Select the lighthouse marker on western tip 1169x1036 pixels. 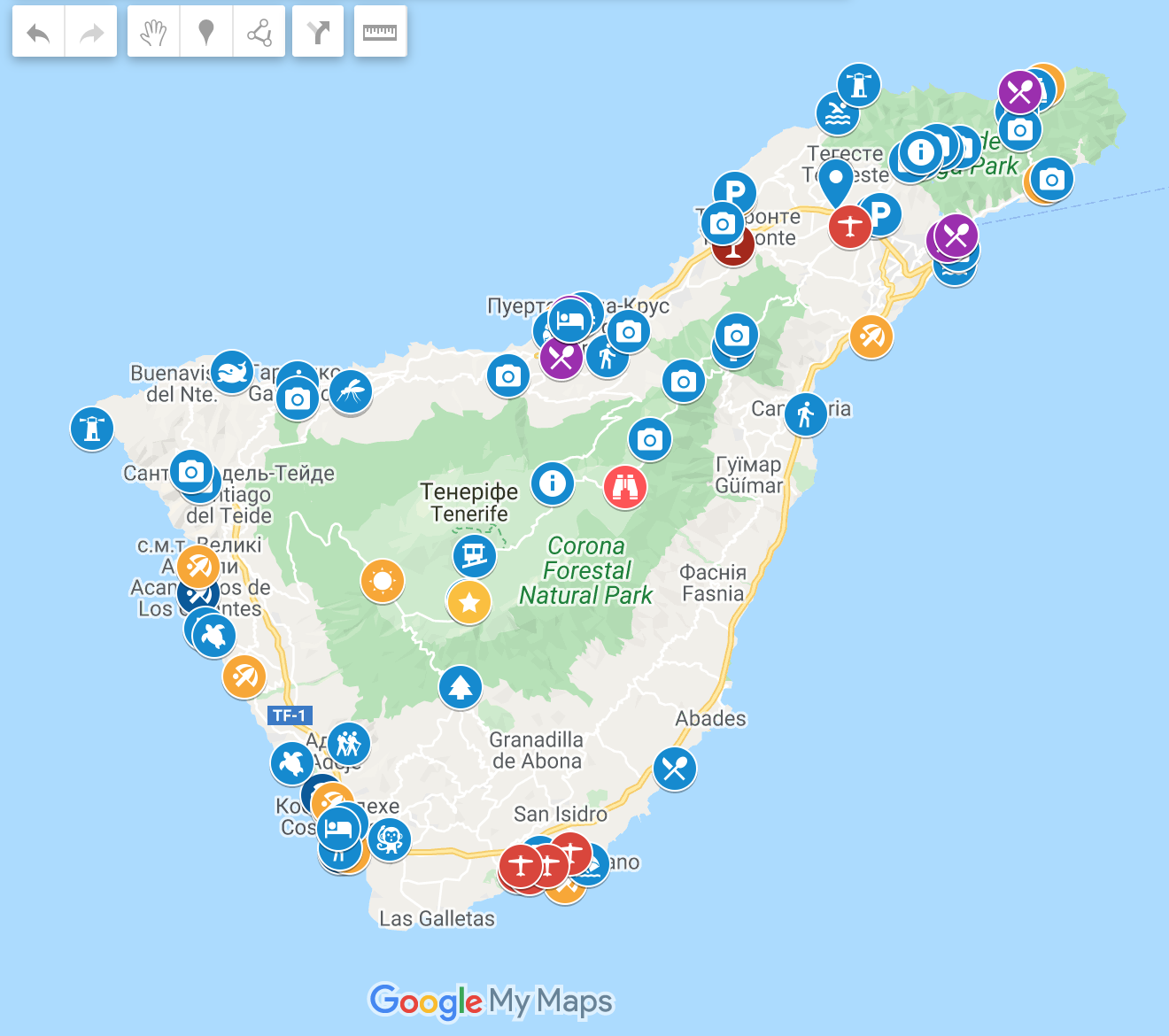coord(92,429)
